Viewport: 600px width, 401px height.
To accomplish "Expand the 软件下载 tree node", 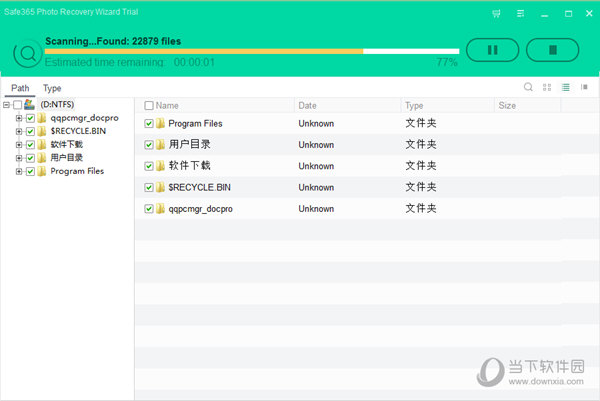I will pos(18,145).
